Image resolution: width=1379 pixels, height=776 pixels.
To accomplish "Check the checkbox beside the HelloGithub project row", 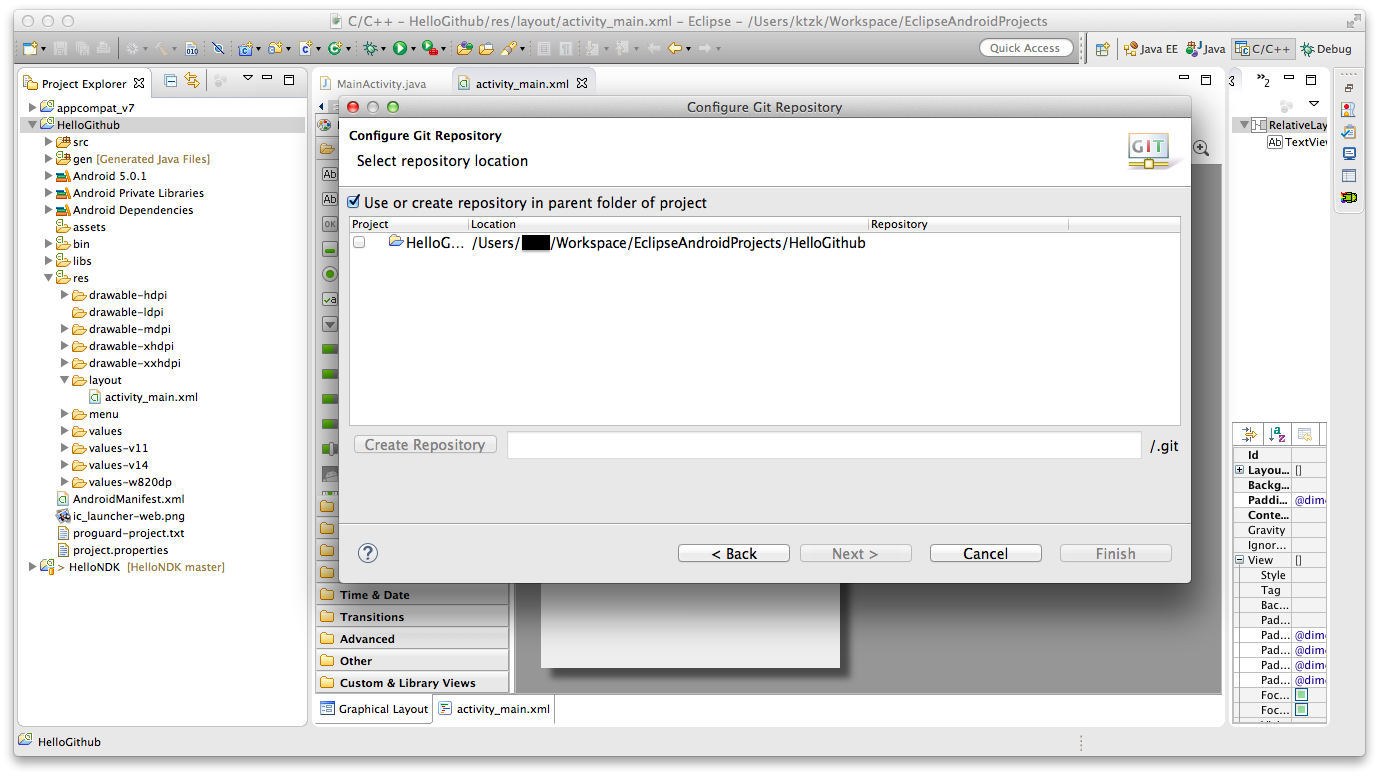I will 359,241.
